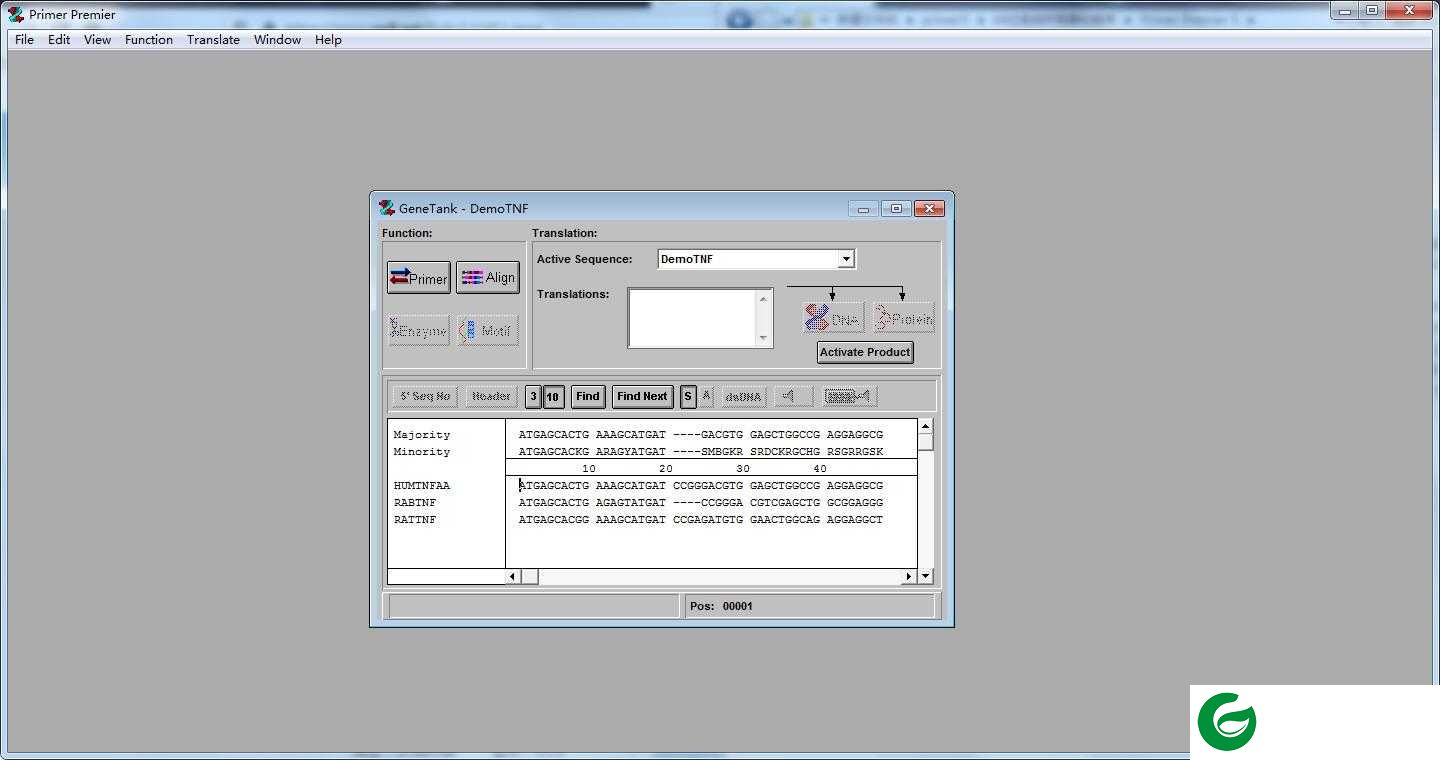The height and width of the screenshot is (760, 1440).
Task: Click the Translations list scroll down arrow
Action: tap(764, 338)
